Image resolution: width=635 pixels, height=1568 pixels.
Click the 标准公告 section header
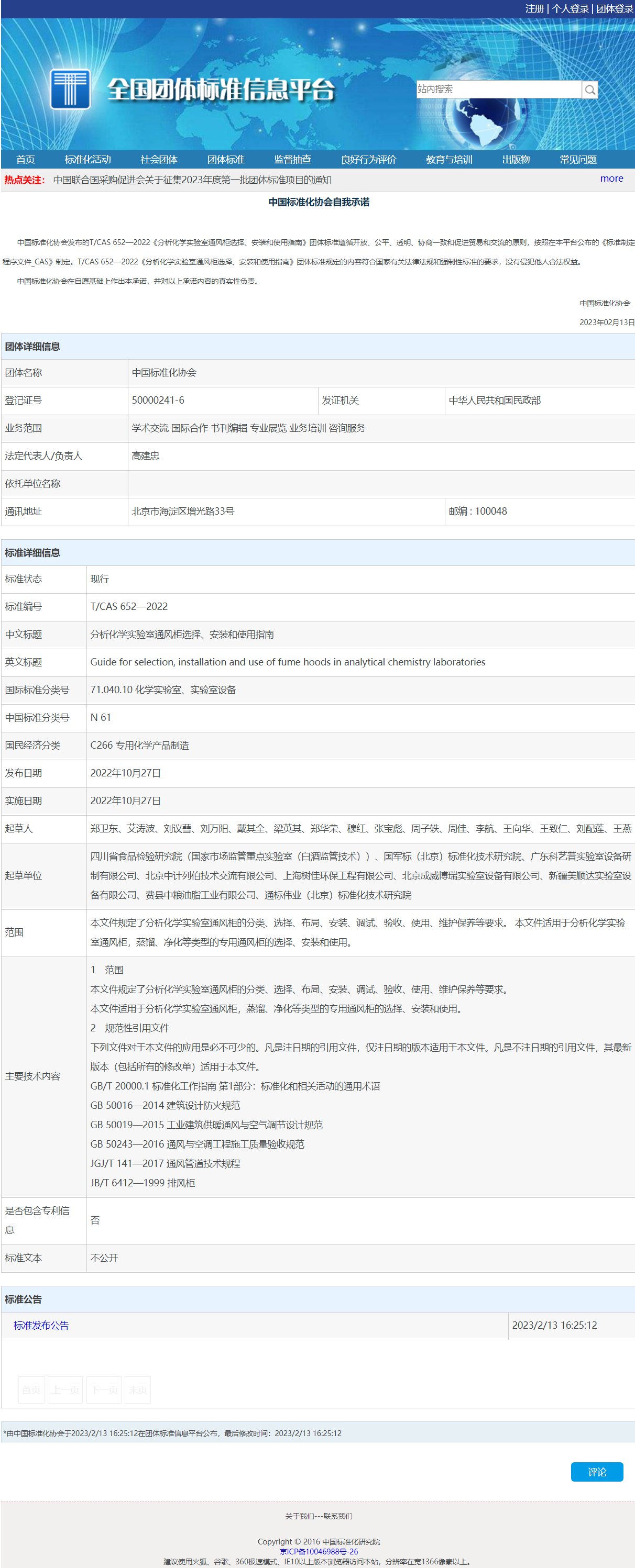(x=23, y=1299)
